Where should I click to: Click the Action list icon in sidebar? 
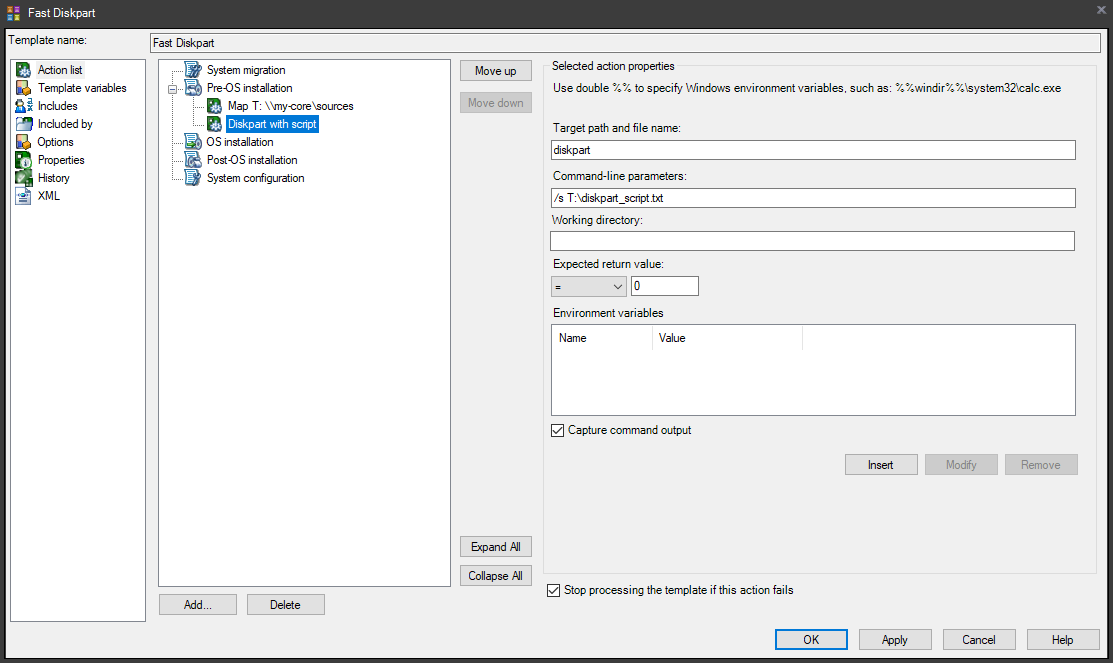point(23,70)
